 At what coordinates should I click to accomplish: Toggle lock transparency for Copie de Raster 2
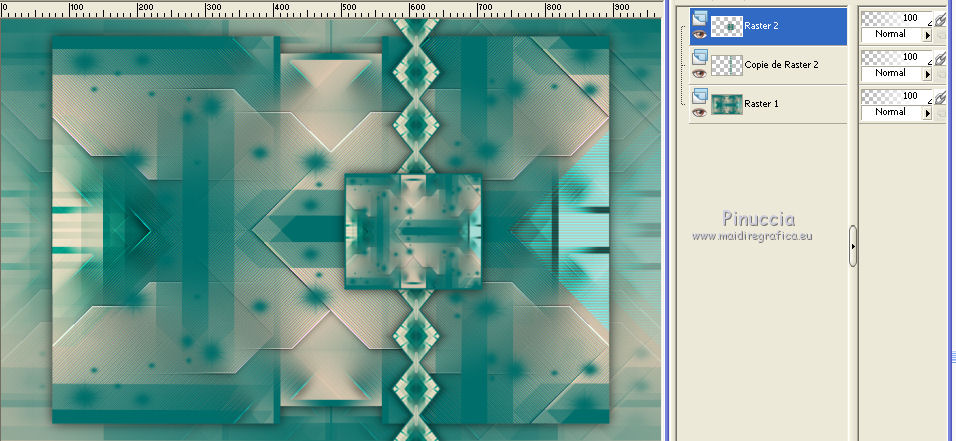point(940,74)
